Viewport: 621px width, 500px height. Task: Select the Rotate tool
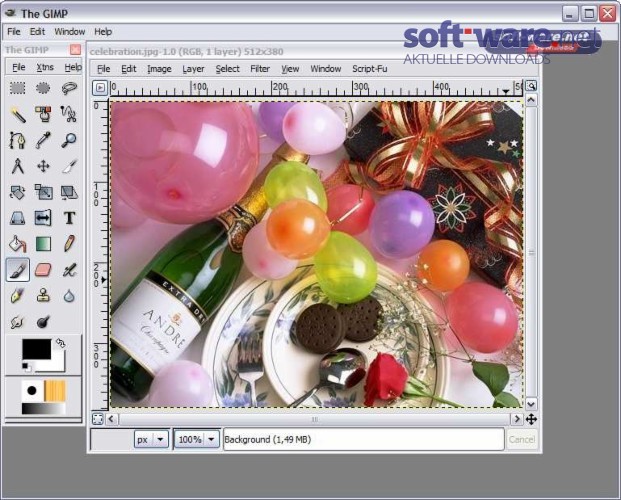pos(17,192)
